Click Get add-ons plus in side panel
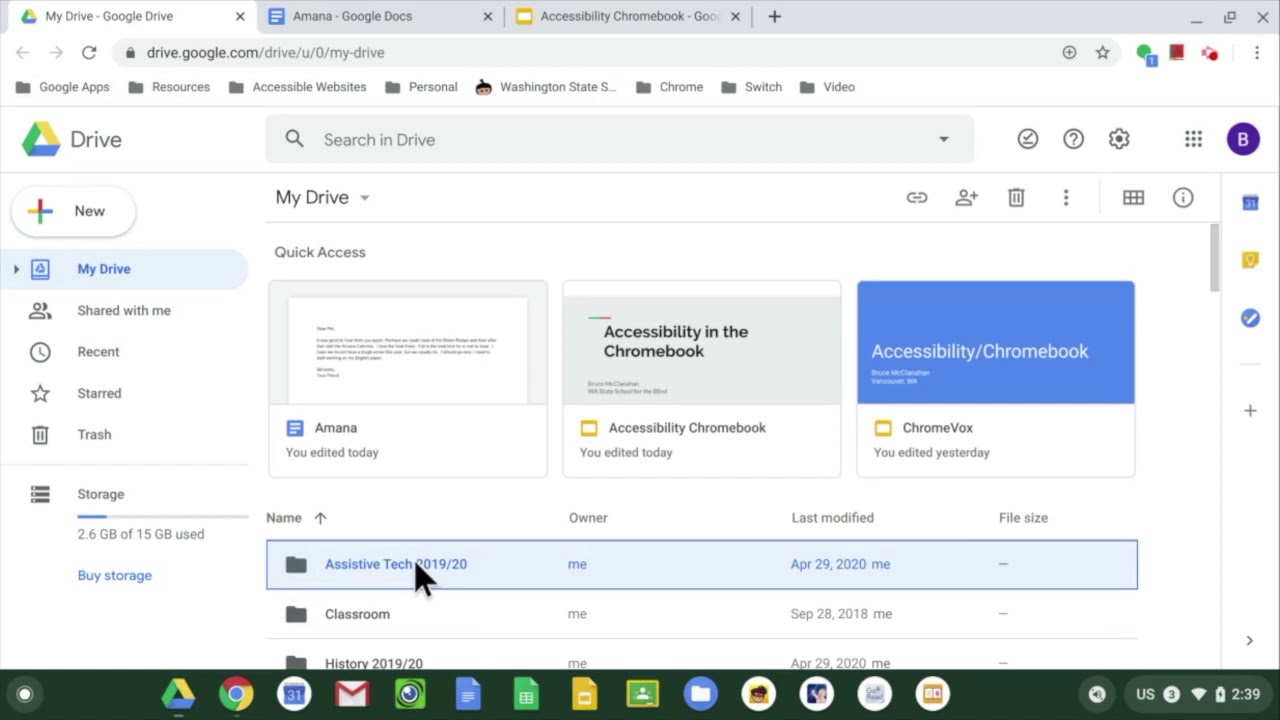 tap(1250, 411)
